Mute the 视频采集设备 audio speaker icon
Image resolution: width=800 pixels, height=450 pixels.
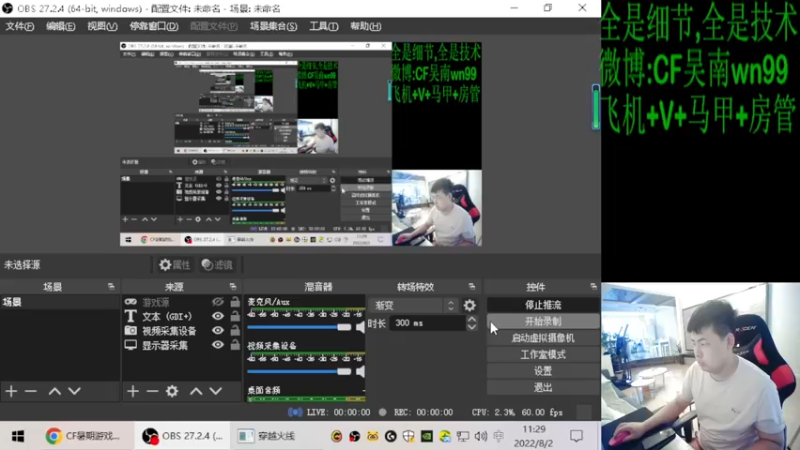click(x=360, y=371)
